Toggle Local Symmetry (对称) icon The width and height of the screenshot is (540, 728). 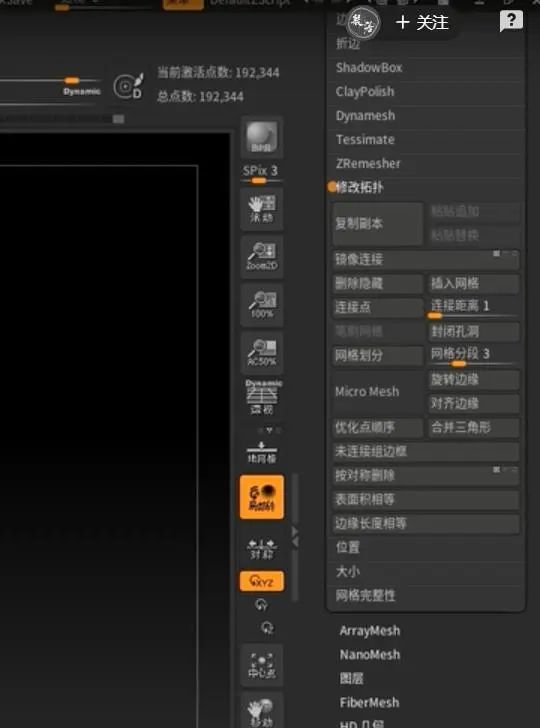coord(262,549)
